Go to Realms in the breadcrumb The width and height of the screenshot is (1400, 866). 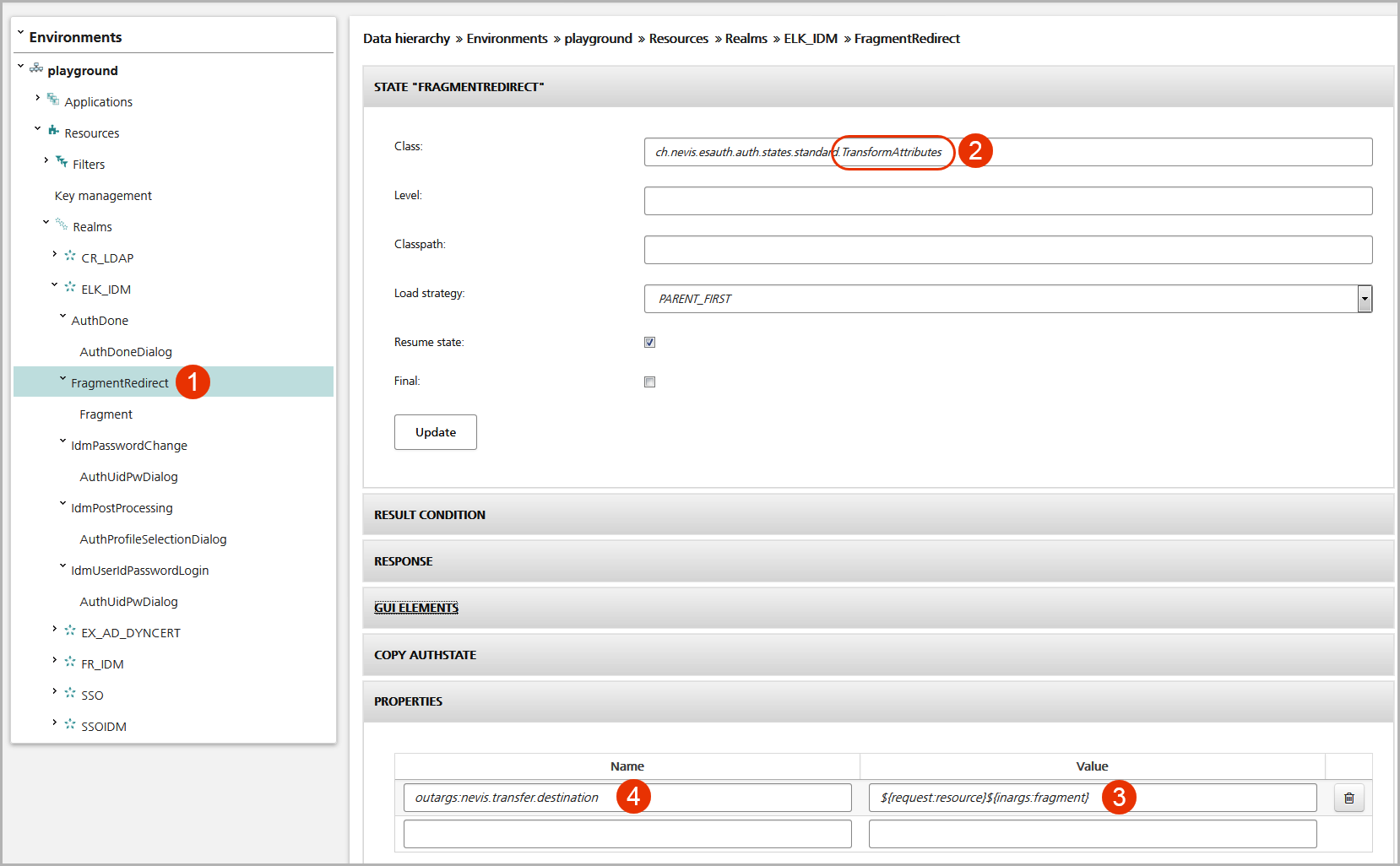[746, 38]
